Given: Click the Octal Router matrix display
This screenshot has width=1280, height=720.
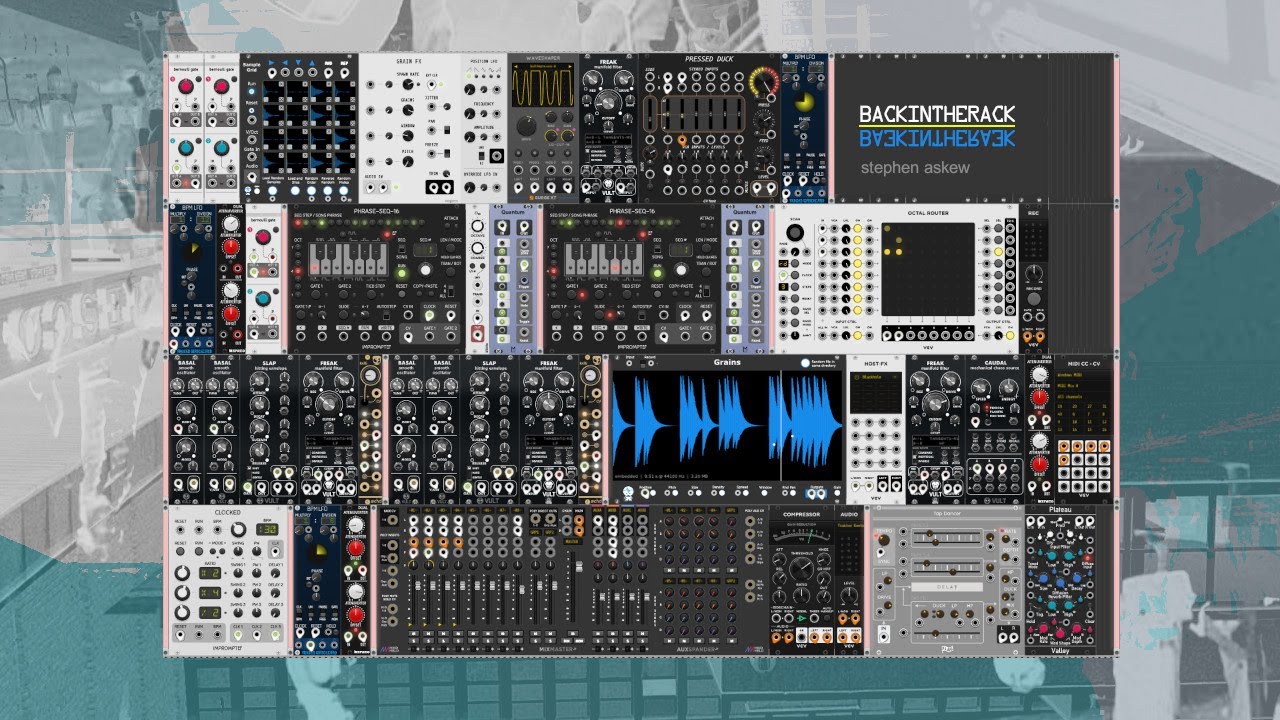Looking at the screenshot, I should 928,268.
